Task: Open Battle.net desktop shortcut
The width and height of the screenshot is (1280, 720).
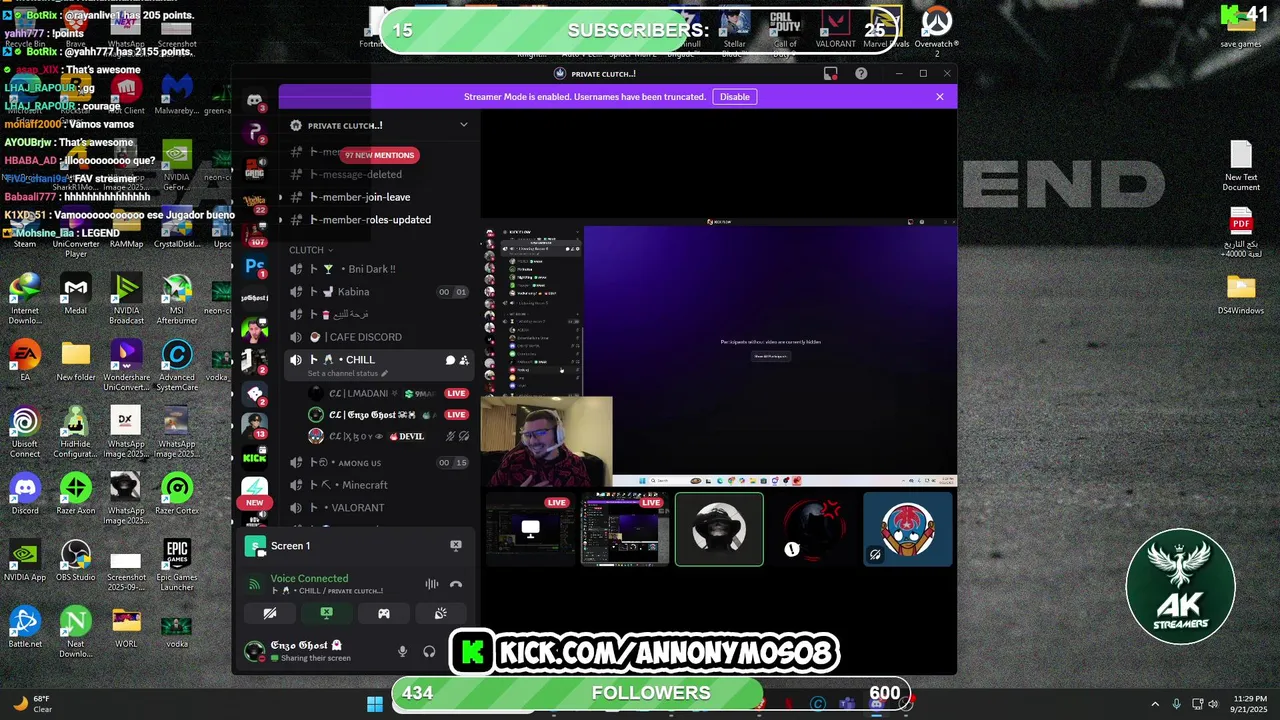Action: (25, 627)
